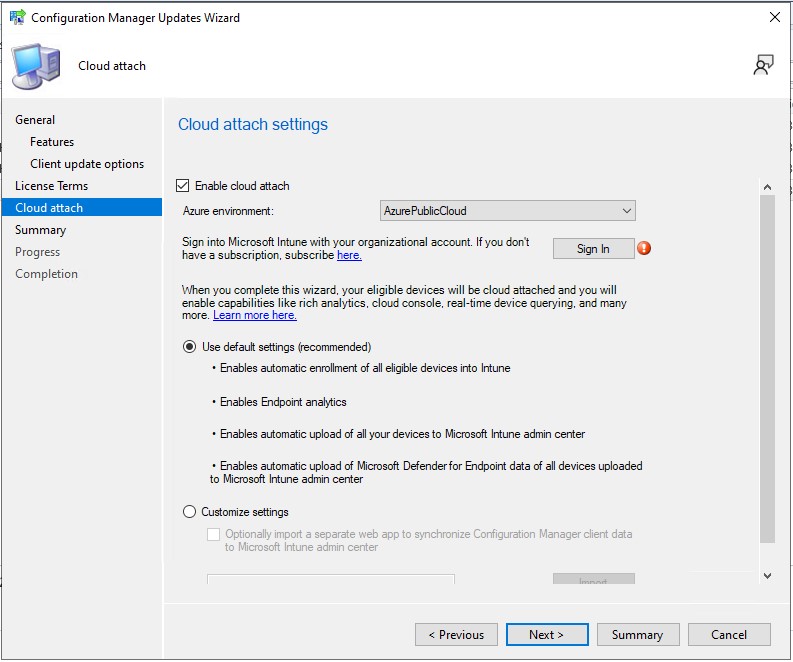Click the Next button
793x662 pixels.
tap(546, 634)
